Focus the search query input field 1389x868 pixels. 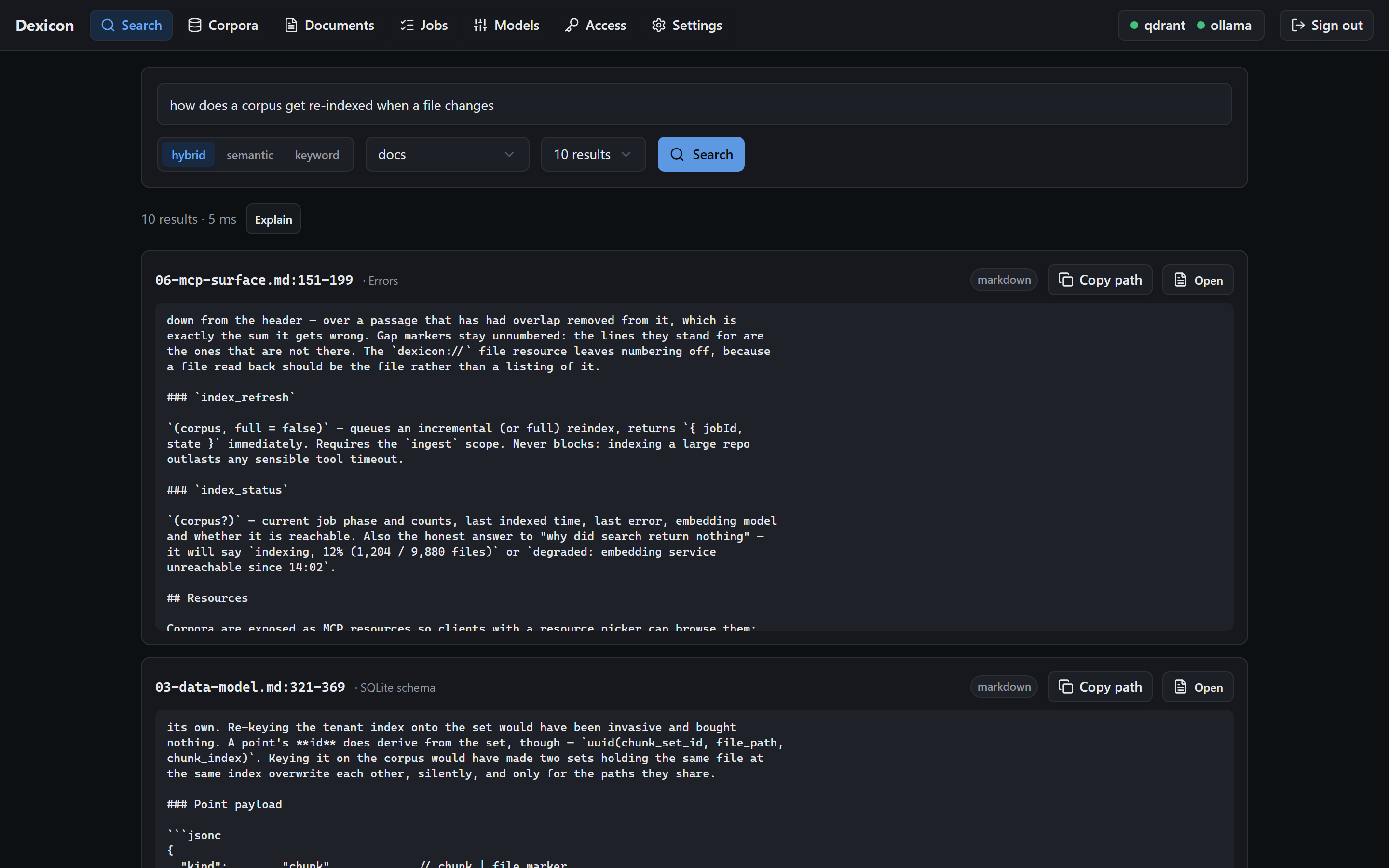coord(694,105)
